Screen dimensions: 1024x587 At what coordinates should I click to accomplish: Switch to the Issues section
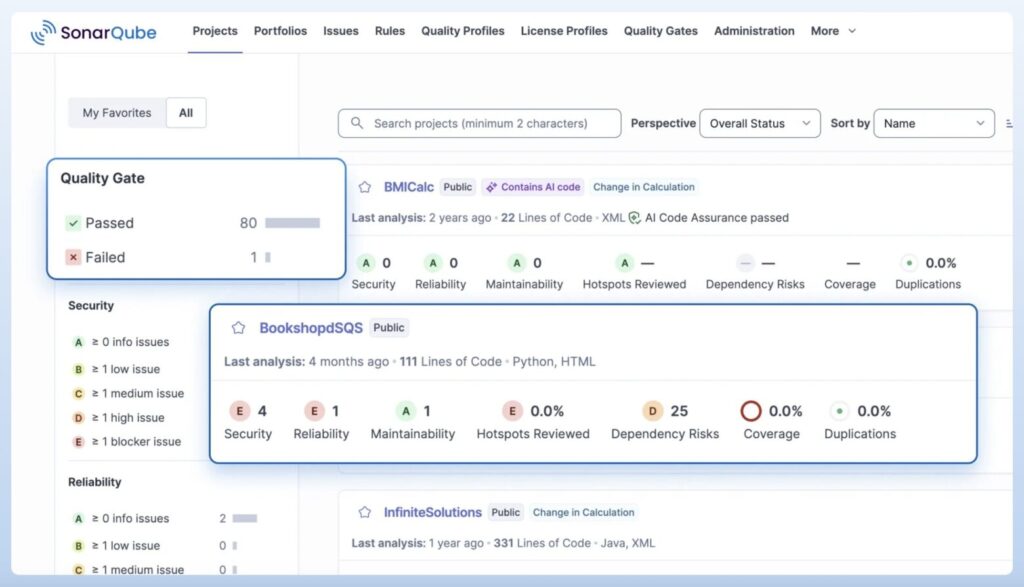click(x=340, y=31)
